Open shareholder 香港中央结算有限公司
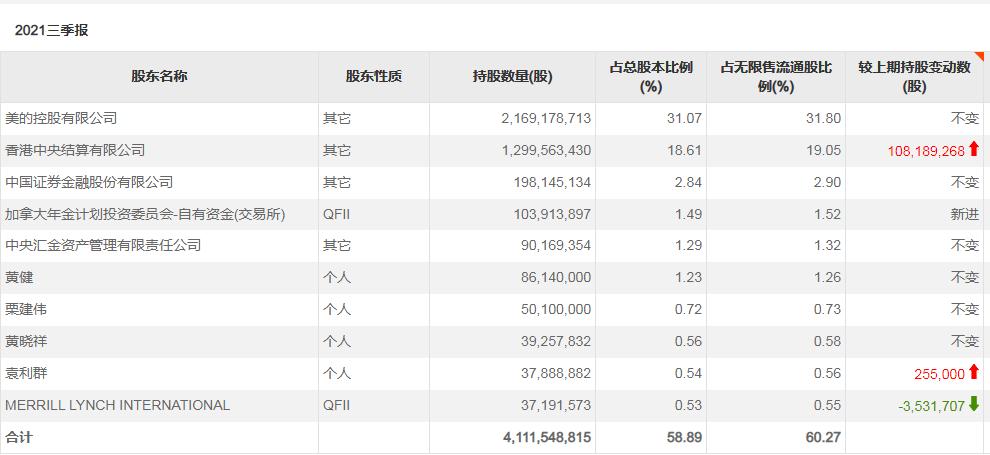The image size is (990, 455). (75, 150)
